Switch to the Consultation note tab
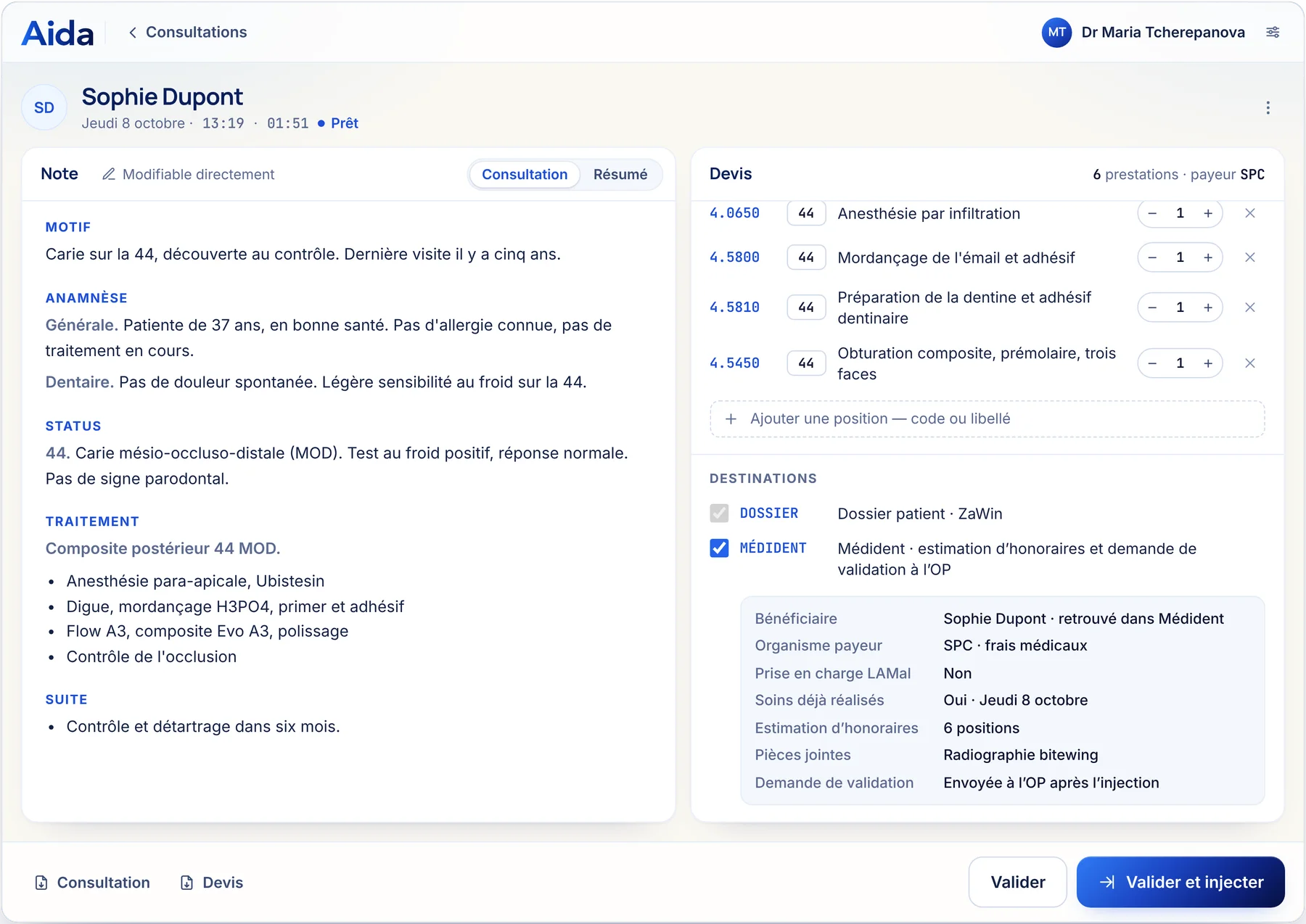 point(525,174)
